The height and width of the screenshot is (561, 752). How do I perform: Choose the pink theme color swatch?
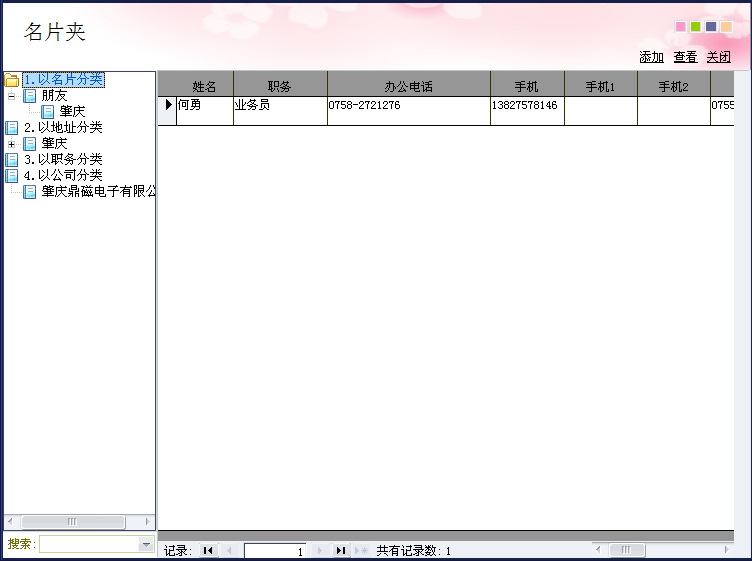click(x=680, y=27)
